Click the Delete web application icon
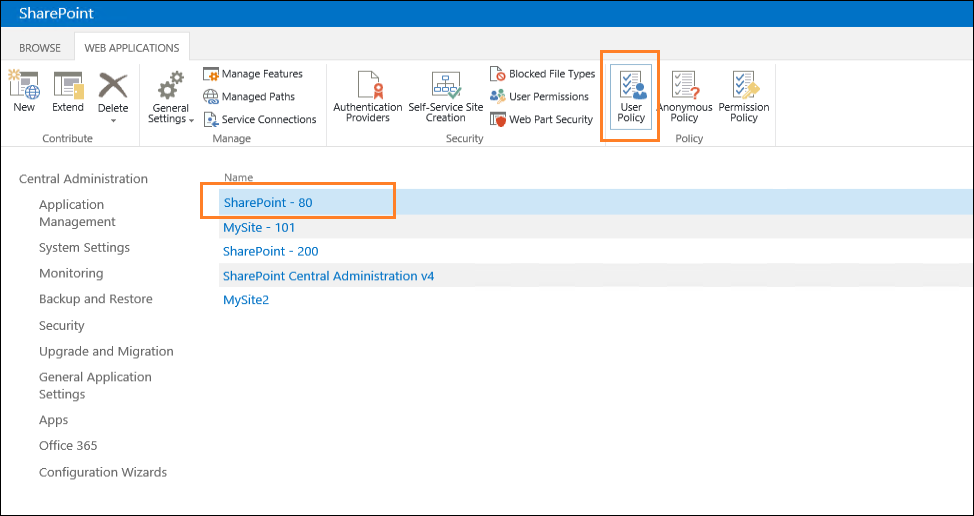 (113, 86)
